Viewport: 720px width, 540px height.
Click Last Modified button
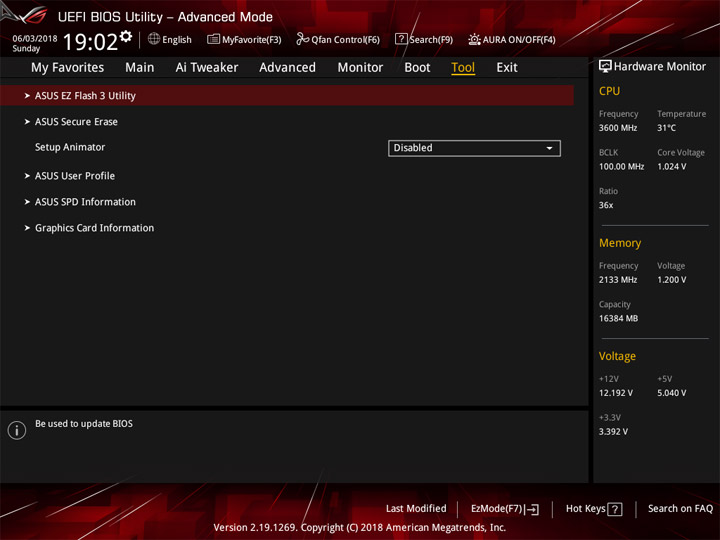[x=416, y=509]
